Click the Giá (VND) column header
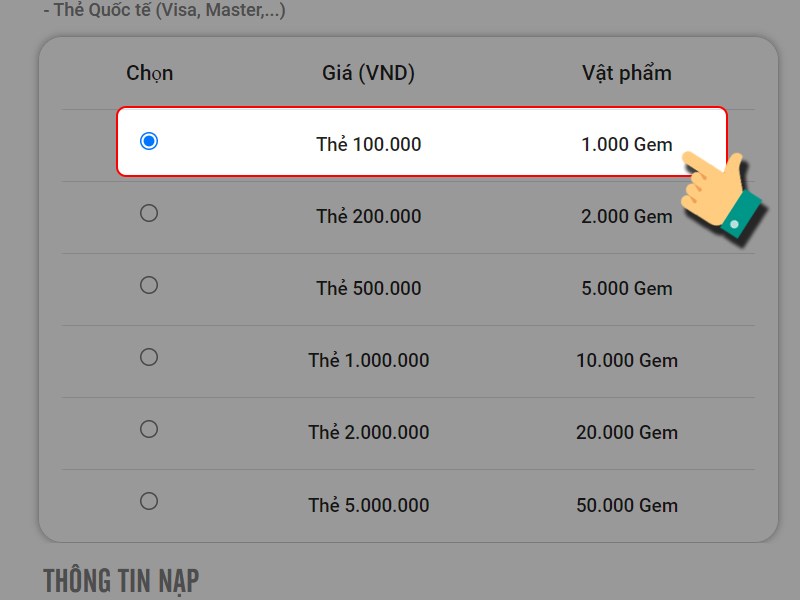The width and height of the screenshot is (800, 600). pos(368,73)
